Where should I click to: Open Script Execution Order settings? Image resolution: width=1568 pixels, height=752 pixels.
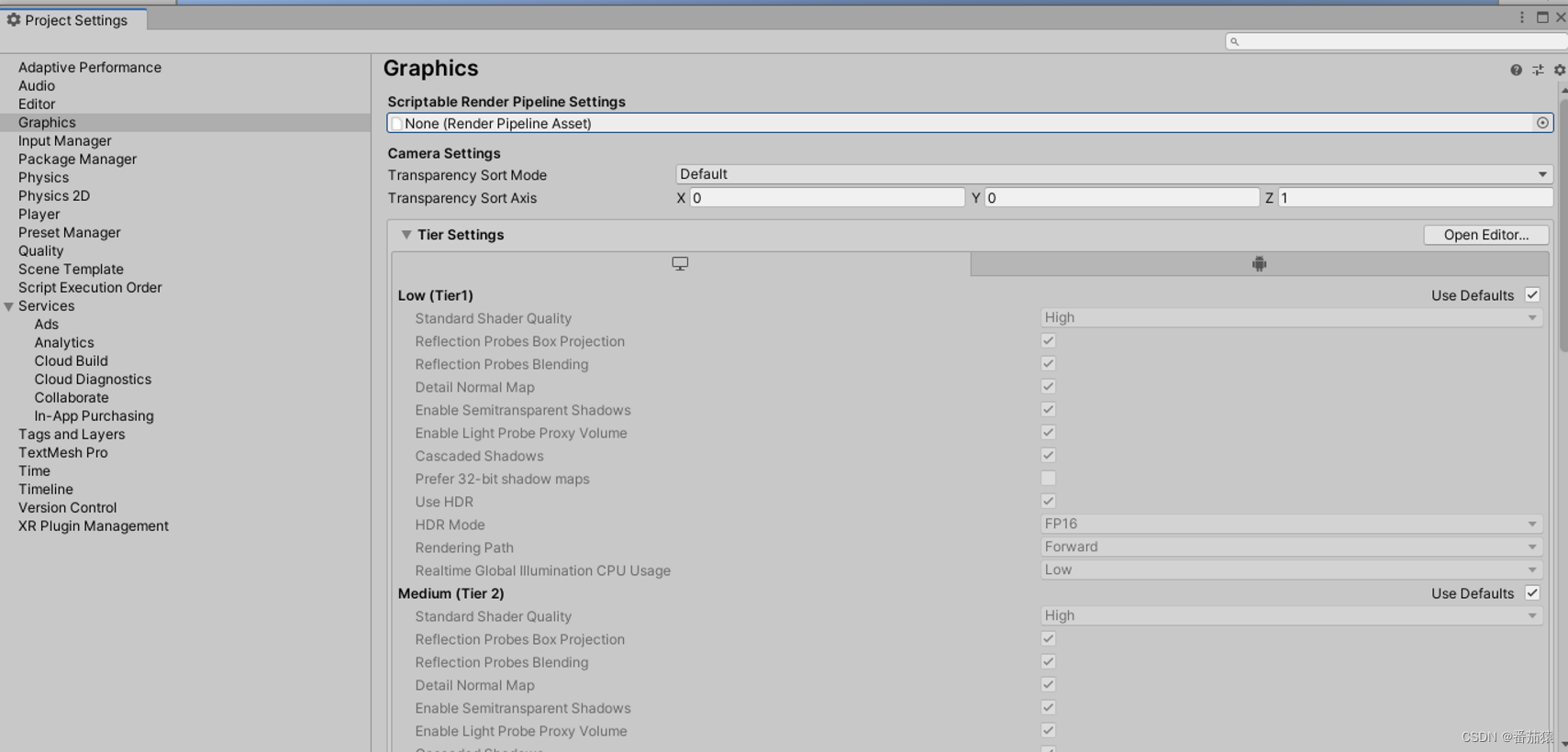[x=90, y=287]
